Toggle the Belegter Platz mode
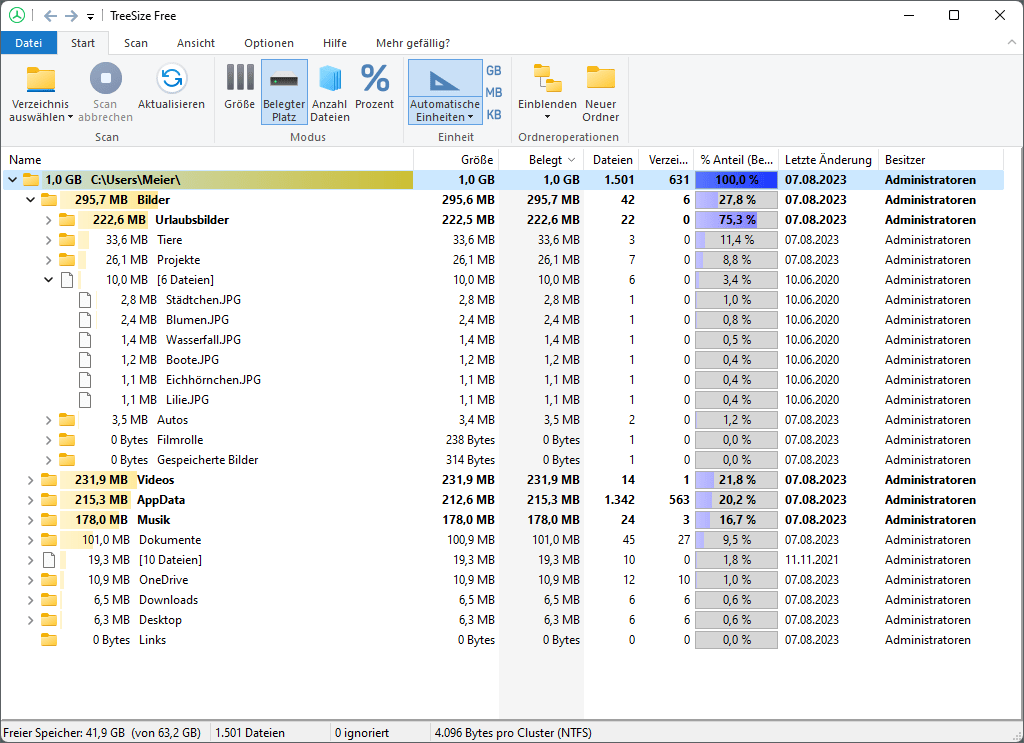 tap(284, 91)
